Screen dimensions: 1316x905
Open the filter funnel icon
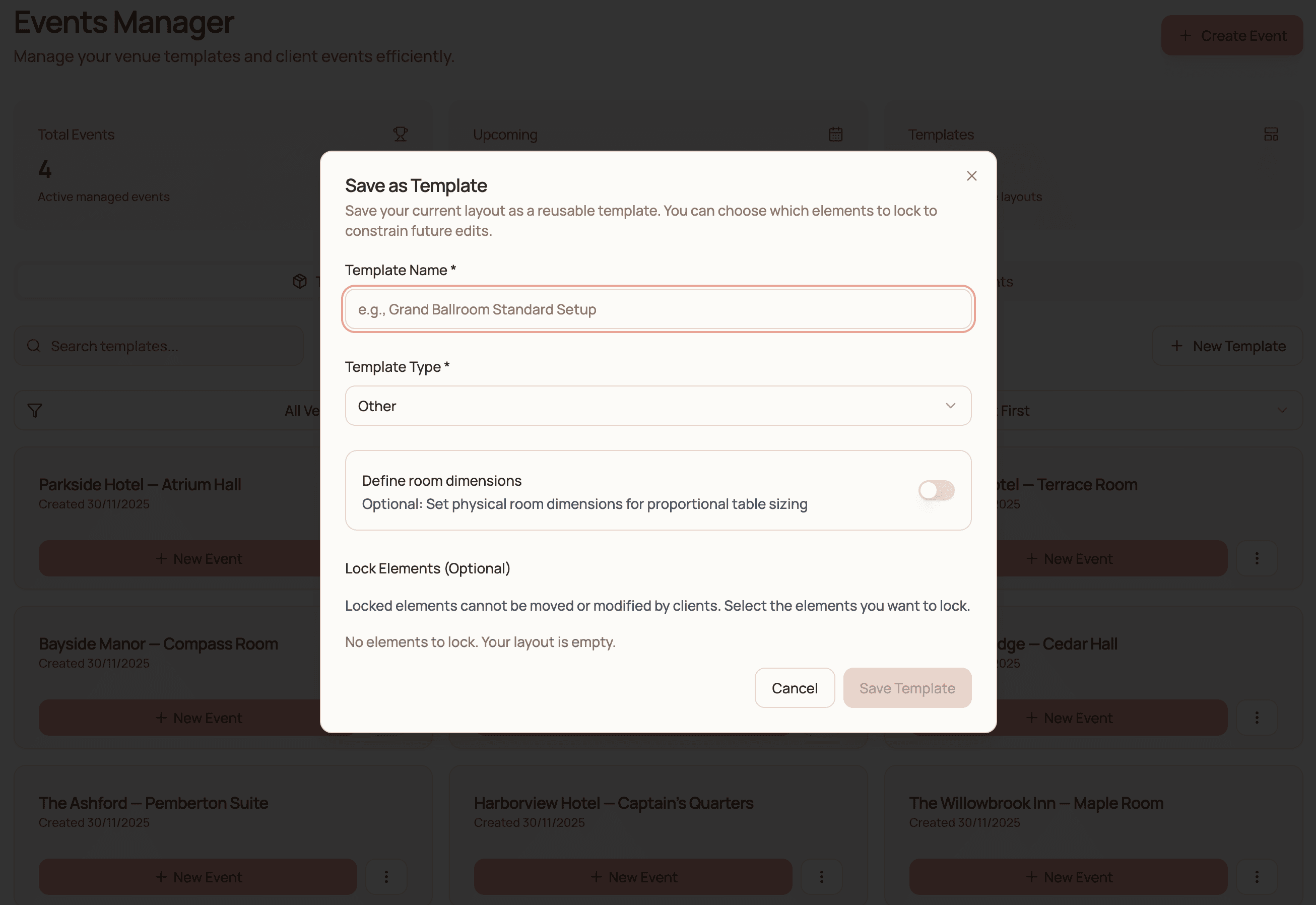pos(34,410)
